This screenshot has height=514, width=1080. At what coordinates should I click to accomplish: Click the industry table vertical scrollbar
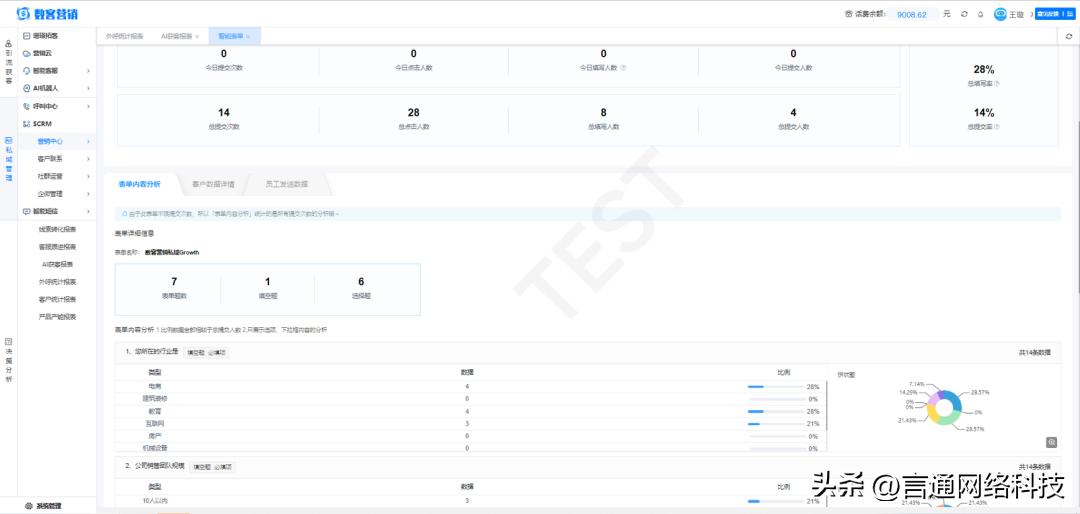click(x=827, y=407)
